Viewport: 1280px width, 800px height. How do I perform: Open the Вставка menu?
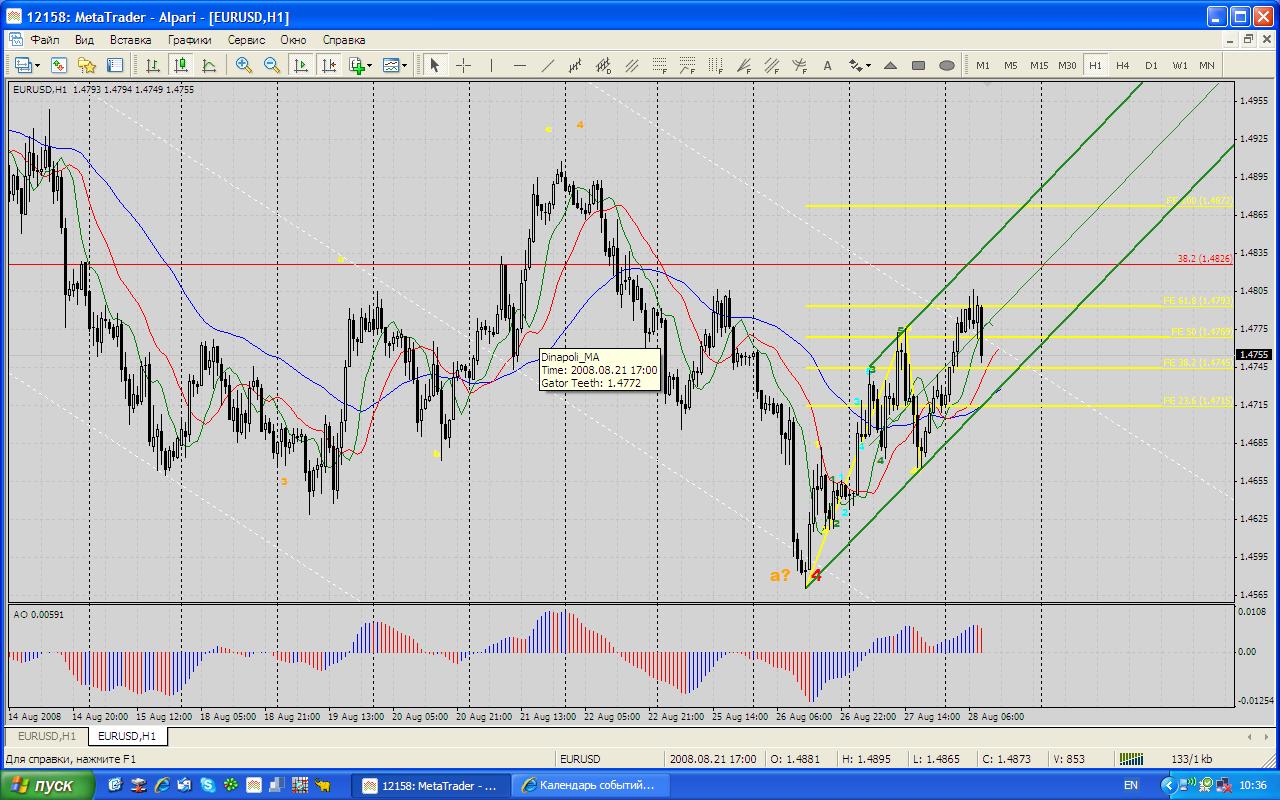click(130, 40)
